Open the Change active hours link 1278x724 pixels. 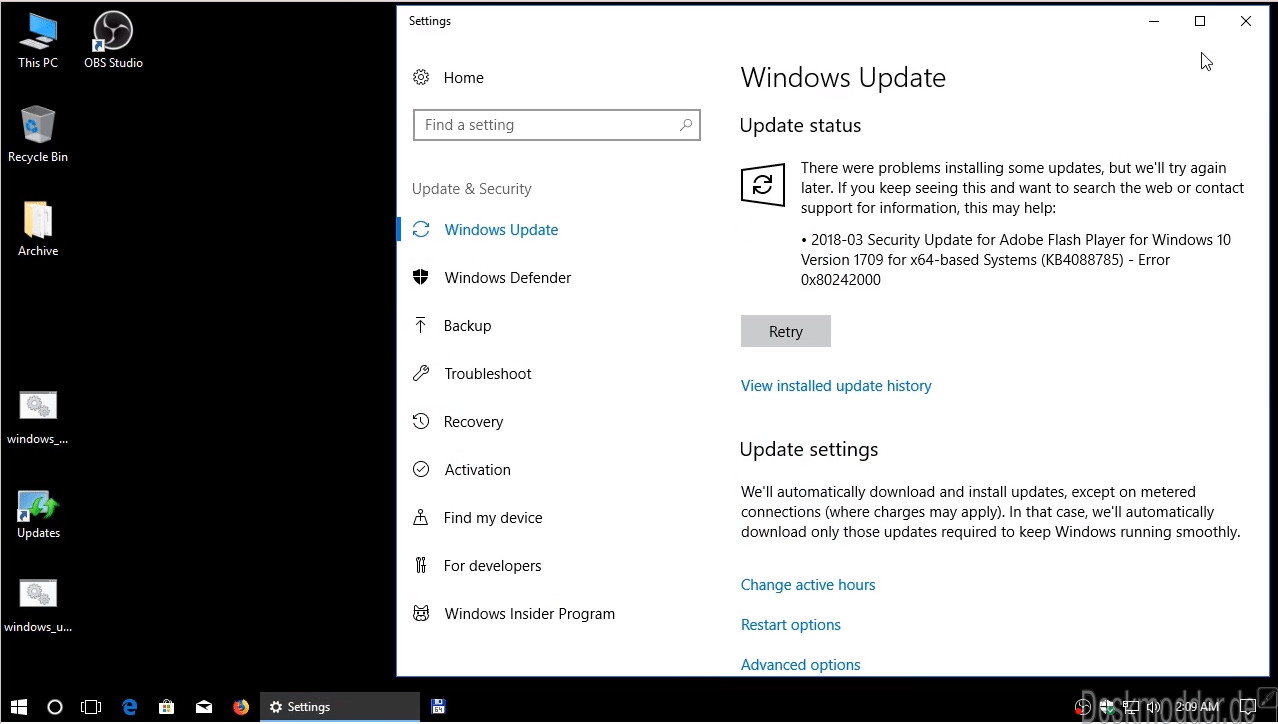pos(808,585)
